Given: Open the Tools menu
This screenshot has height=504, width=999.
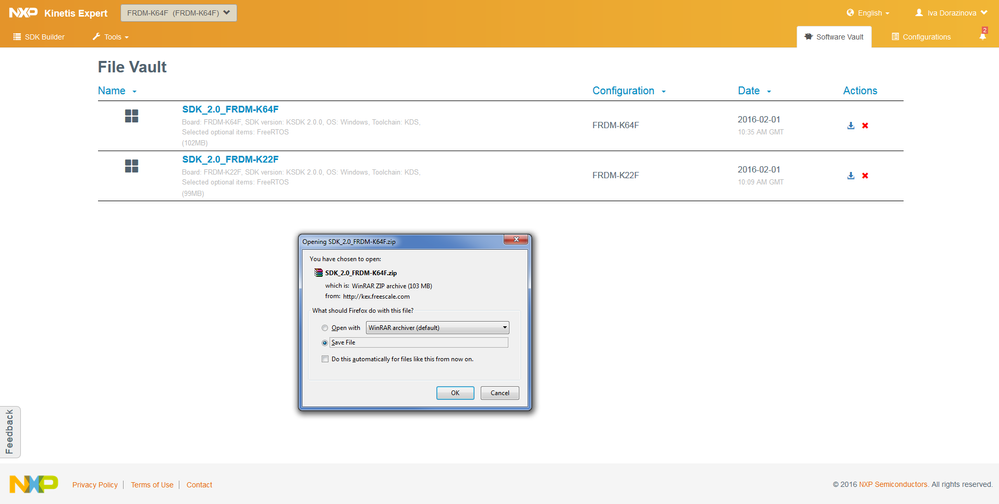Looking at the screenshot, I should coord(110,37).
